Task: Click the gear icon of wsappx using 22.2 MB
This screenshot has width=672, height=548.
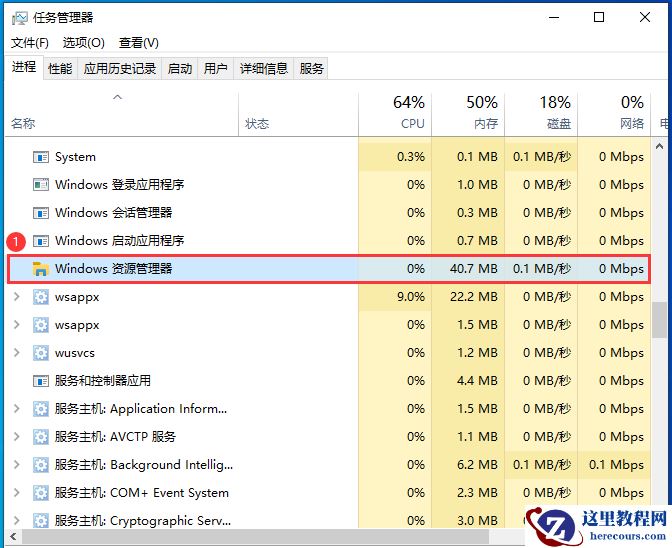Action: (41, 297)
